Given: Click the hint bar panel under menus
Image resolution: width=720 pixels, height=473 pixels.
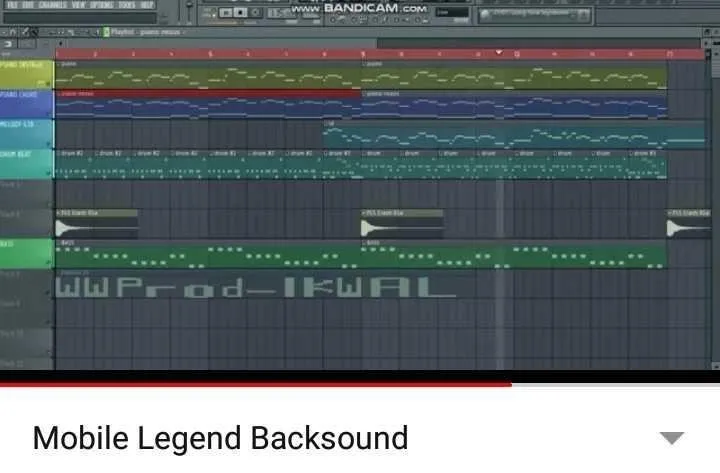Looking at the screenshot, I should [80, 18].
